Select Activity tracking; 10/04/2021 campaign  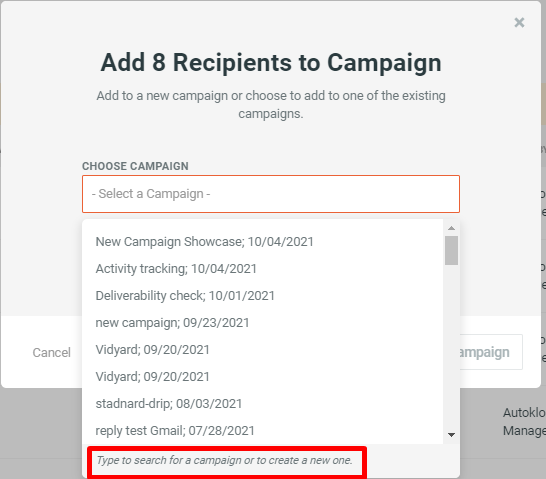[263, 269]
